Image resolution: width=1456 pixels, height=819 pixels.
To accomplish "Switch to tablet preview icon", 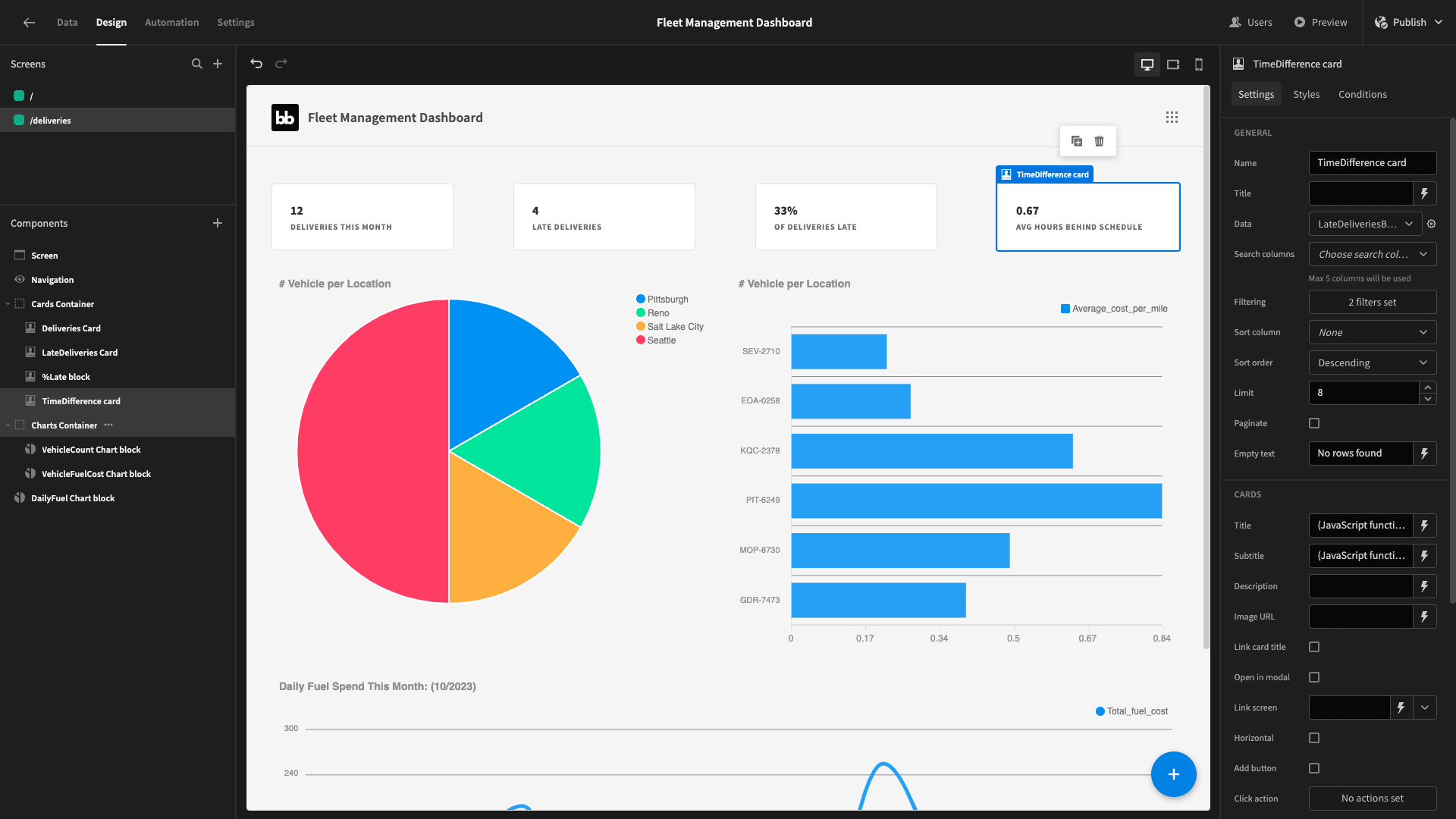I will 1173,64.
